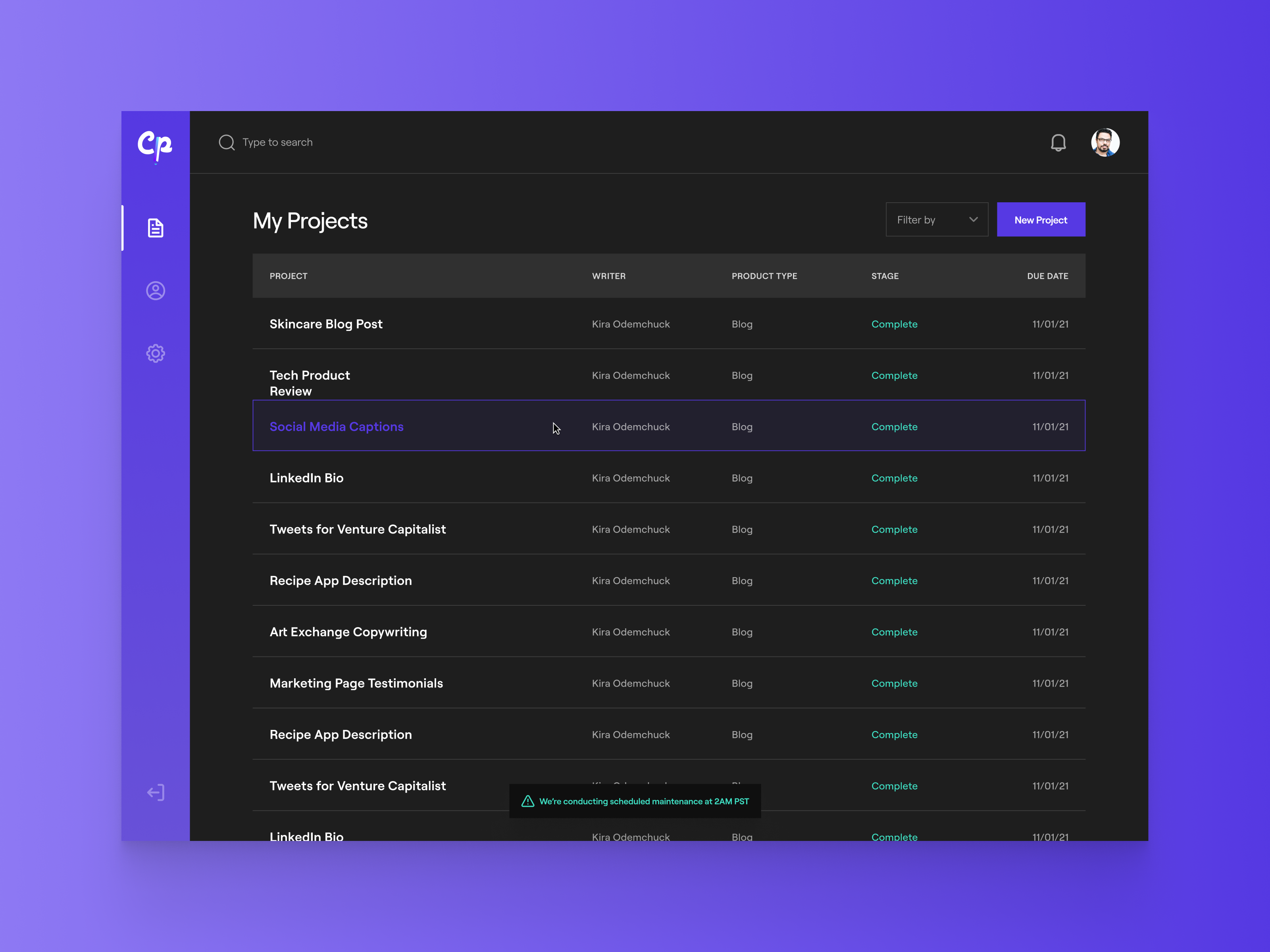Sort by the WRITER column header

pos(608,276)
